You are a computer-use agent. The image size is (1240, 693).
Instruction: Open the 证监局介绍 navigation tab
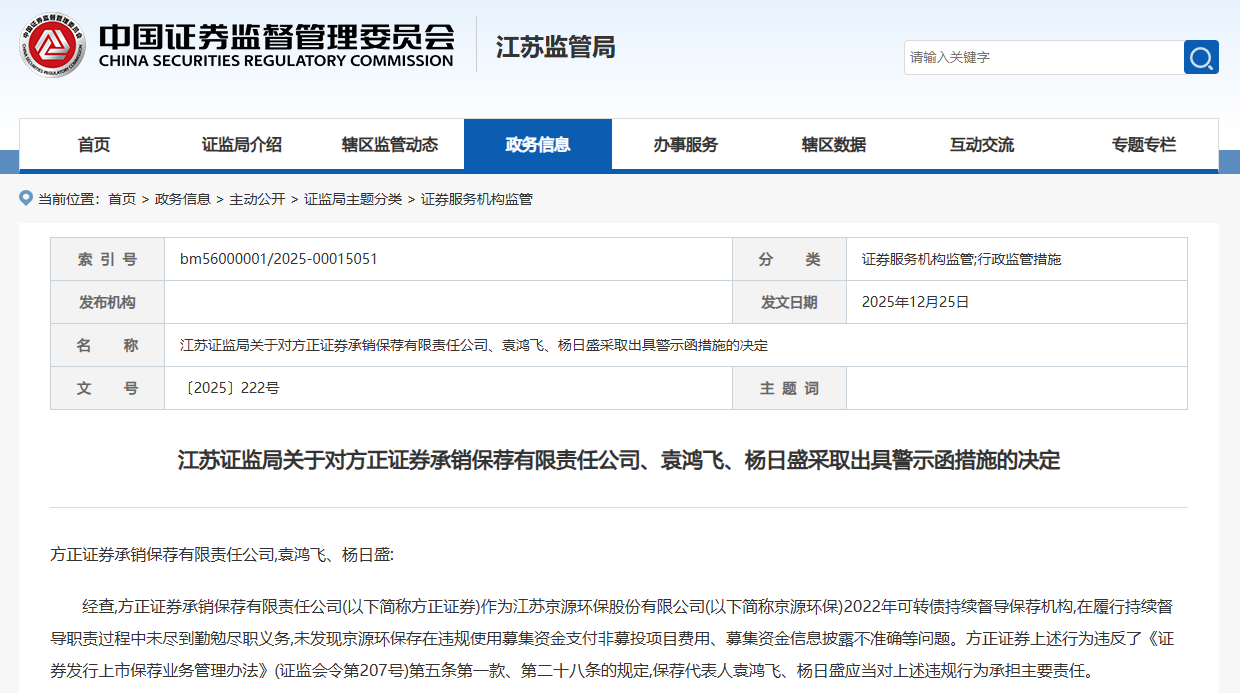(242, 145)
